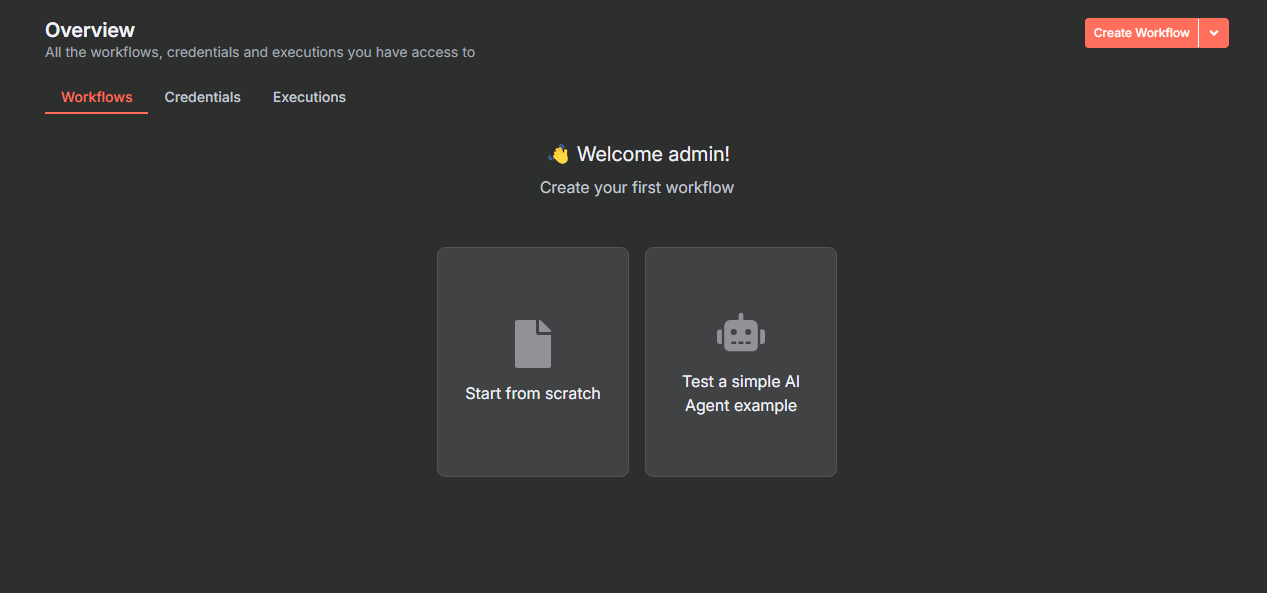
Task: Click the orange underline beneath Workflows tab
Action: pyautogui.click(x=97, y=113)
